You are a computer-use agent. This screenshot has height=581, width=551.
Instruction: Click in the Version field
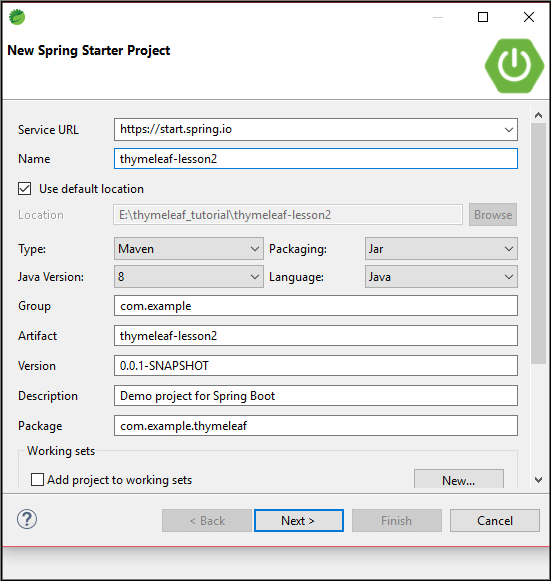pyautogui.click(x=316, y=366)
